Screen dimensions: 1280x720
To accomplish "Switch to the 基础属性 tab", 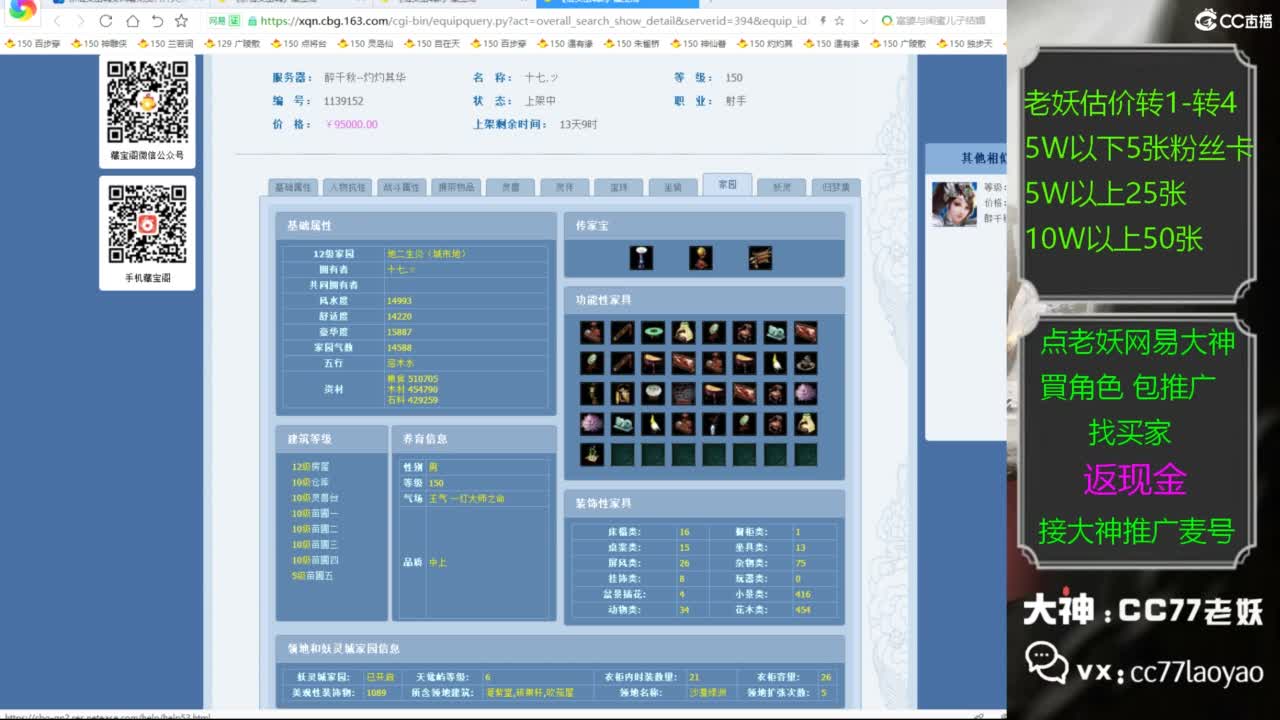I will (292, 187).
